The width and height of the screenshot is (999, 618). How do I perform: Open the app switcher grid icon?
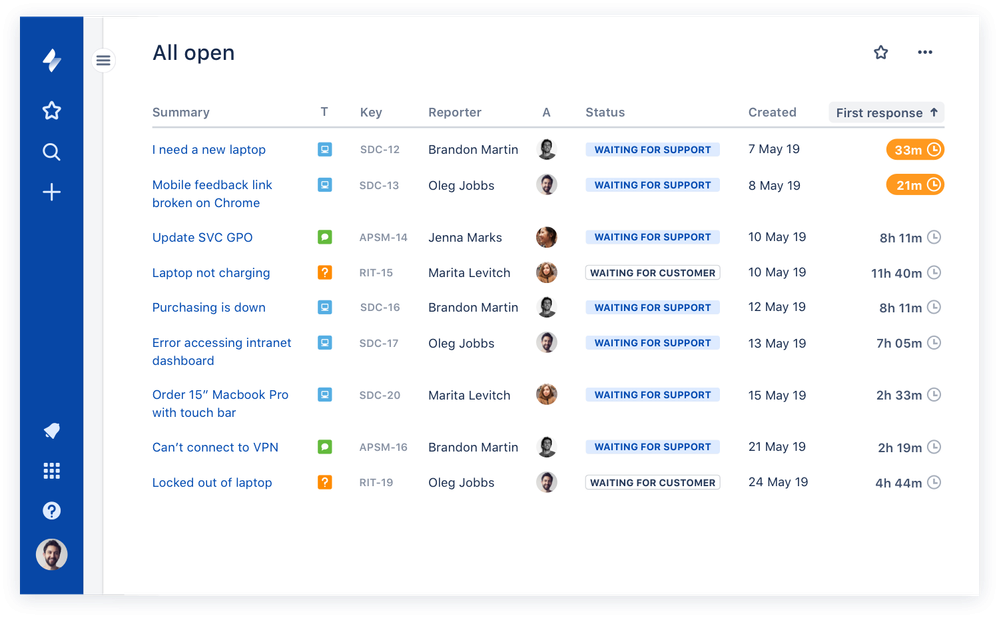(52, 471)
